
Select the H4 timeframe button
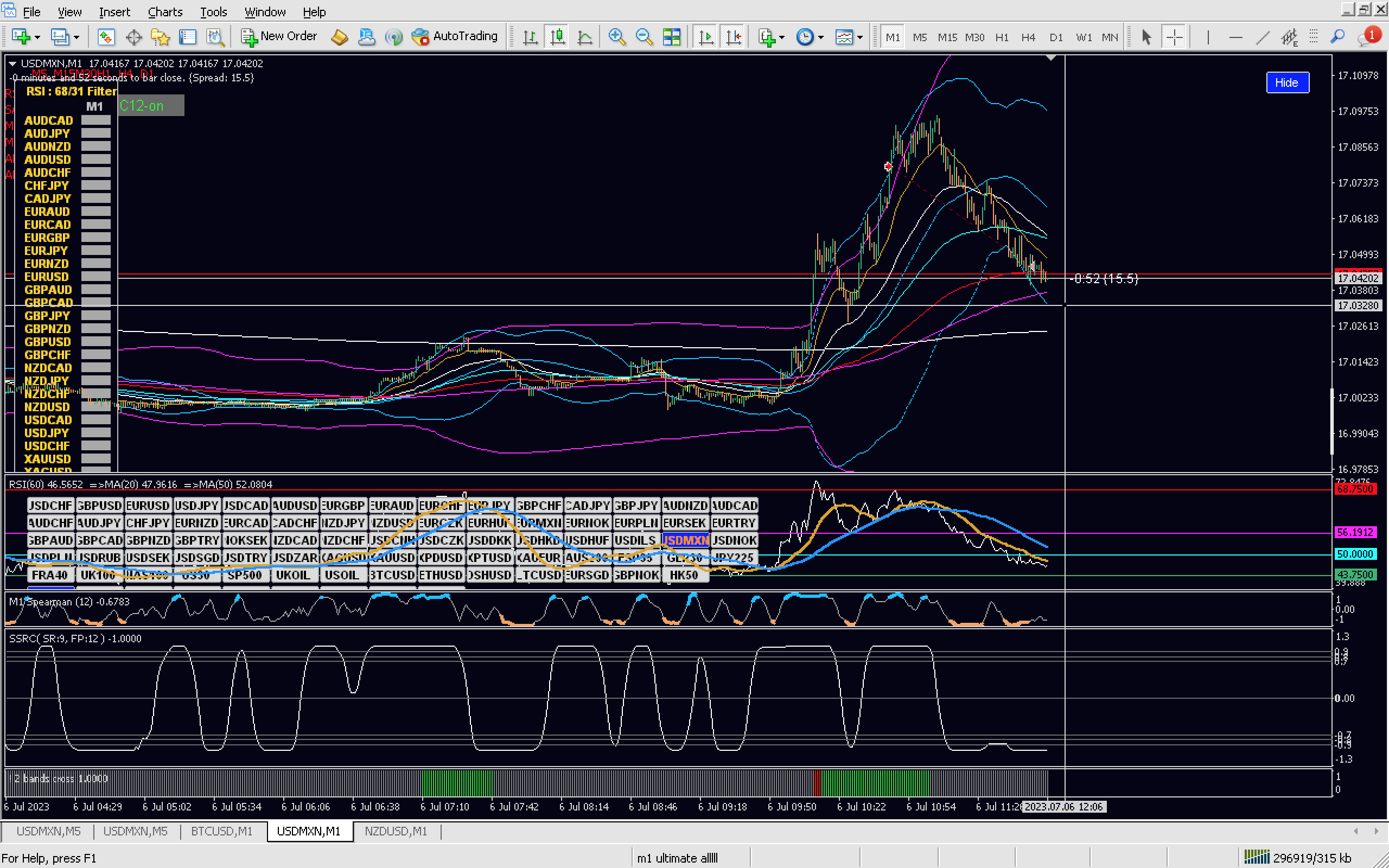pos(1028,37)
